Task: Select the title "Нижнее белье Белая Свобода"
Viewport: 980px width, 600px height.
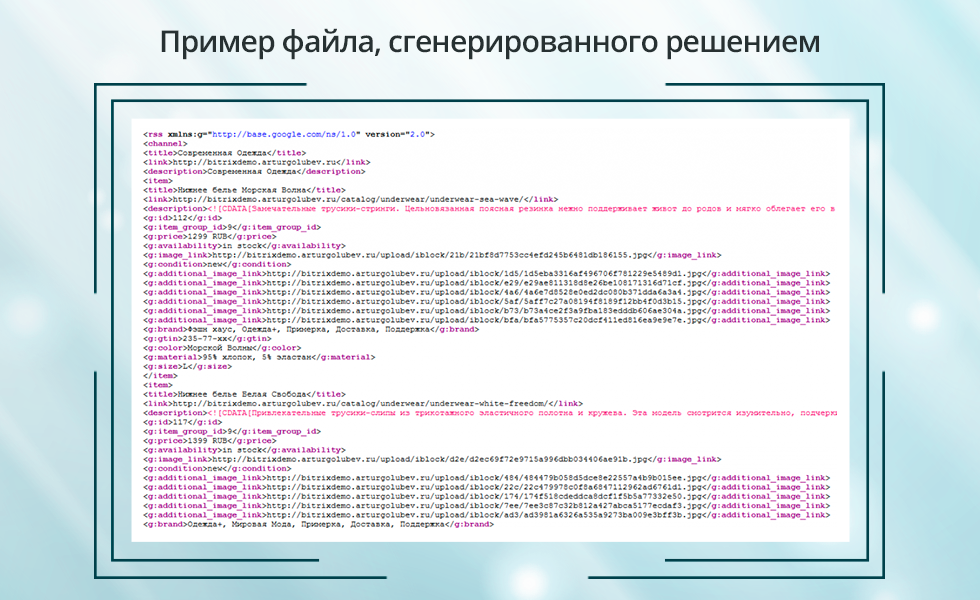Action: tap(245, 394)
